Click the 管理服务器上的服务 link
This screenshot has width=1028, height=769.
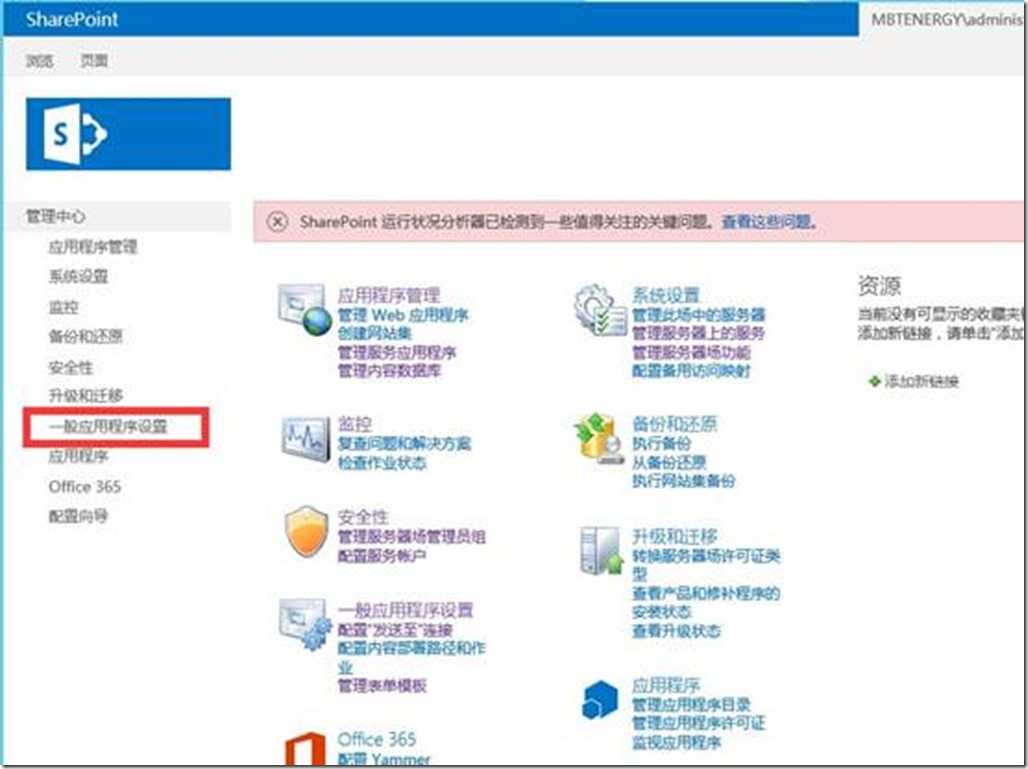(699, 333)
